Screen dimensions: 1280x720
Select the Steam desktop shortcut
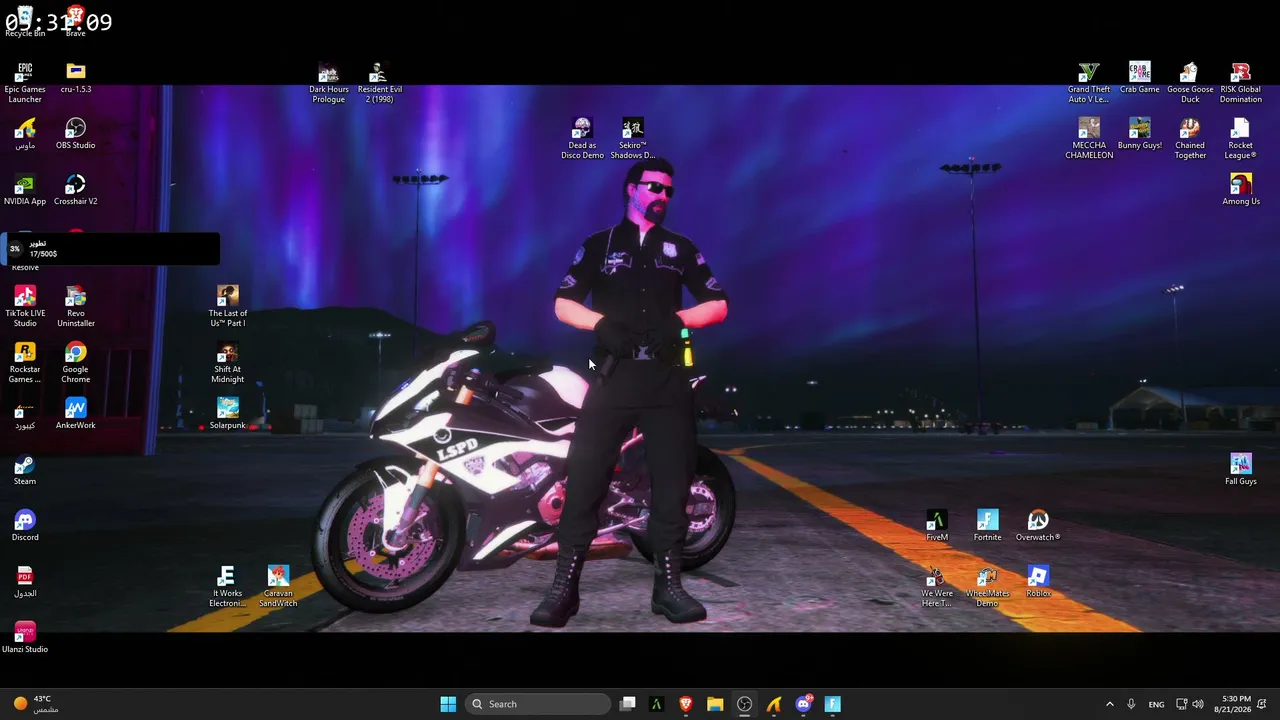(25, 469)
